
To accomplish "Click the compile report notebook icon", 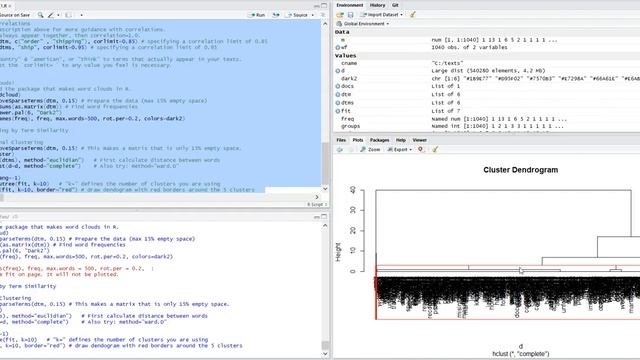I will click(69, 15).
